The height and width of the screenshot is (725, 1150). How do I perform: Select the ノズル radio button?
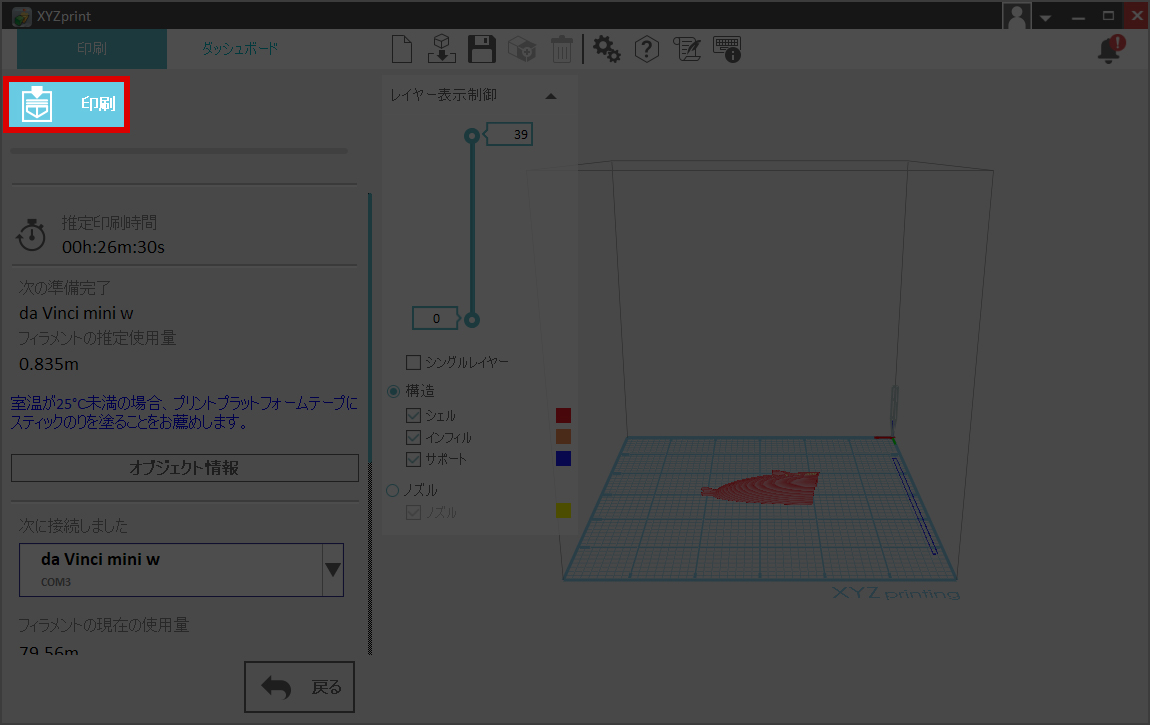tap(393, 490)
